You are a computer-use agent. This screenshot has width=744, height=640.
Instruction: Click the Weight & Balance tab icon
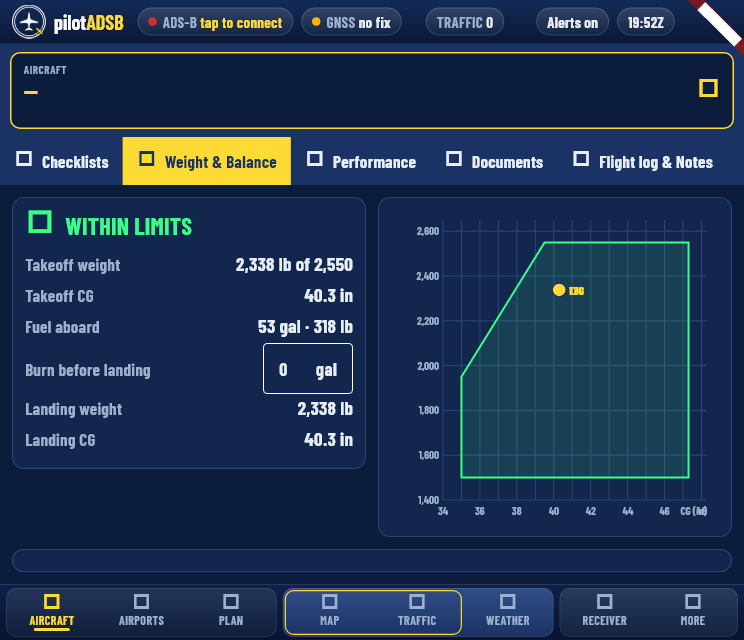point(147,158)
